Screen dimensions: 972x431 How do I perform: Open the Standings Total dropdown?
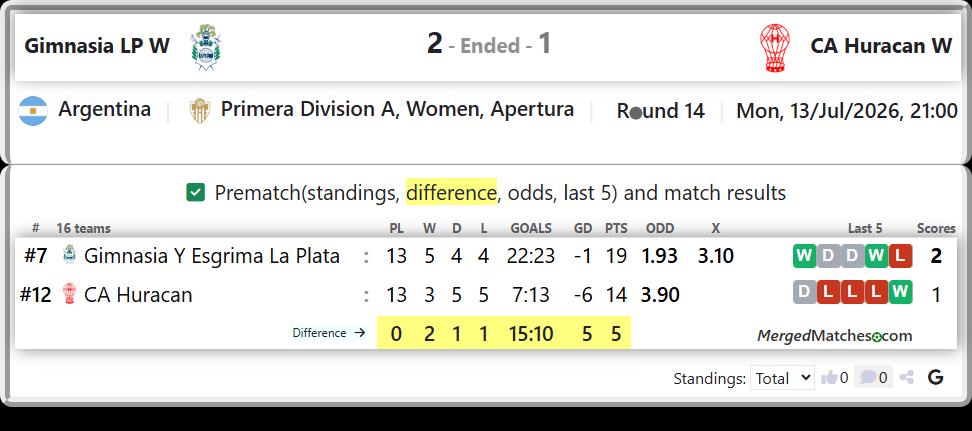point(782,378)
